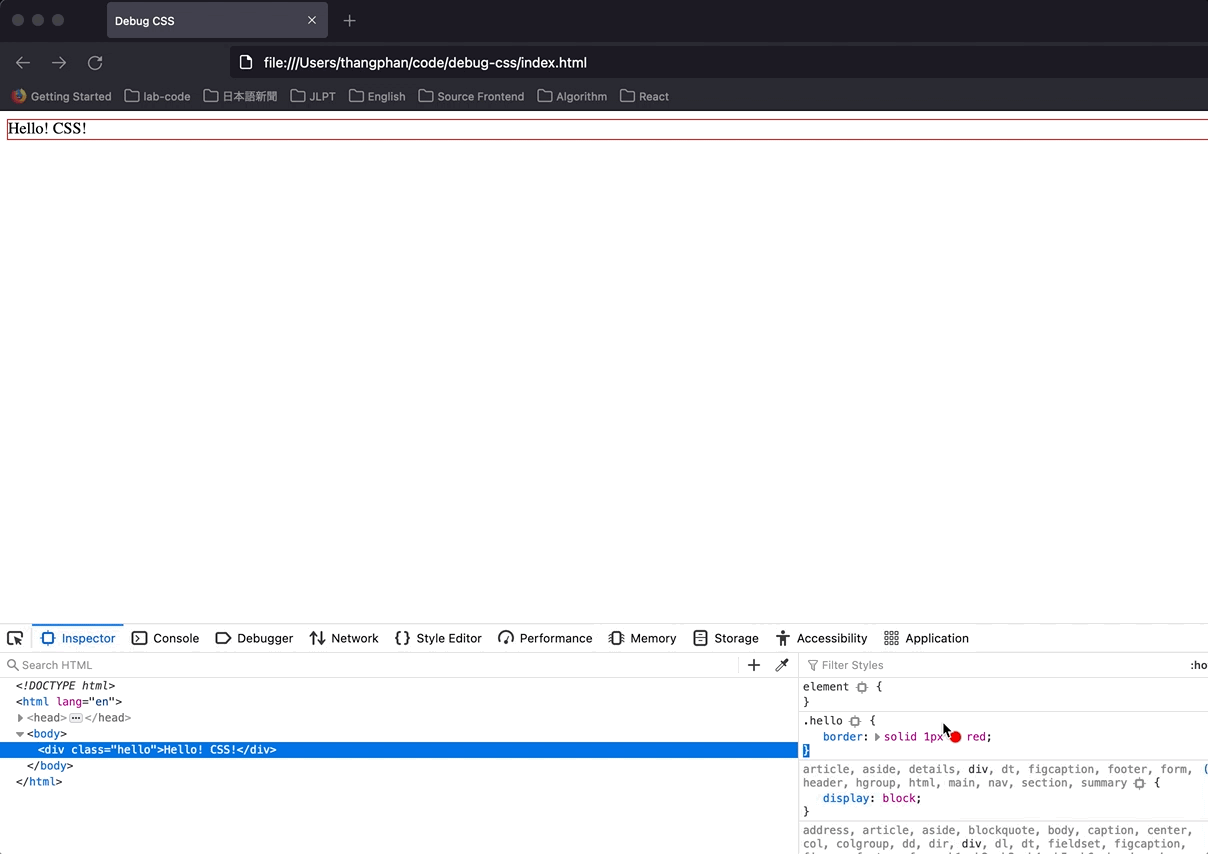The width and height of the screenshot is (1208, 854).
Task: Go back with the browser back arrow
Action: pos(23,63)
